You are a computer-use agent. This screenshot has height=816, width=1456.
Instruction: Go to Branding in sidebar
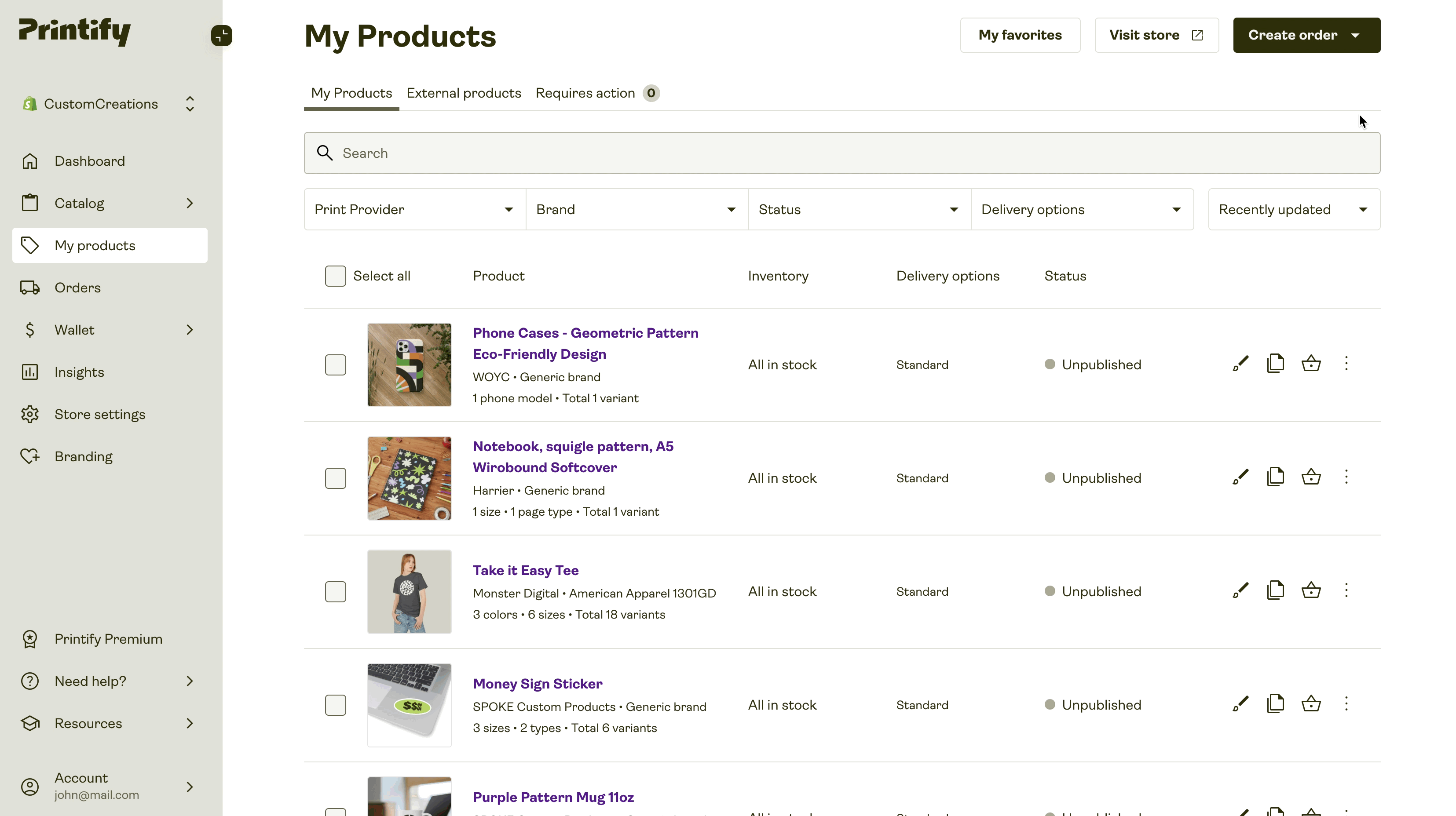point(83,456)
